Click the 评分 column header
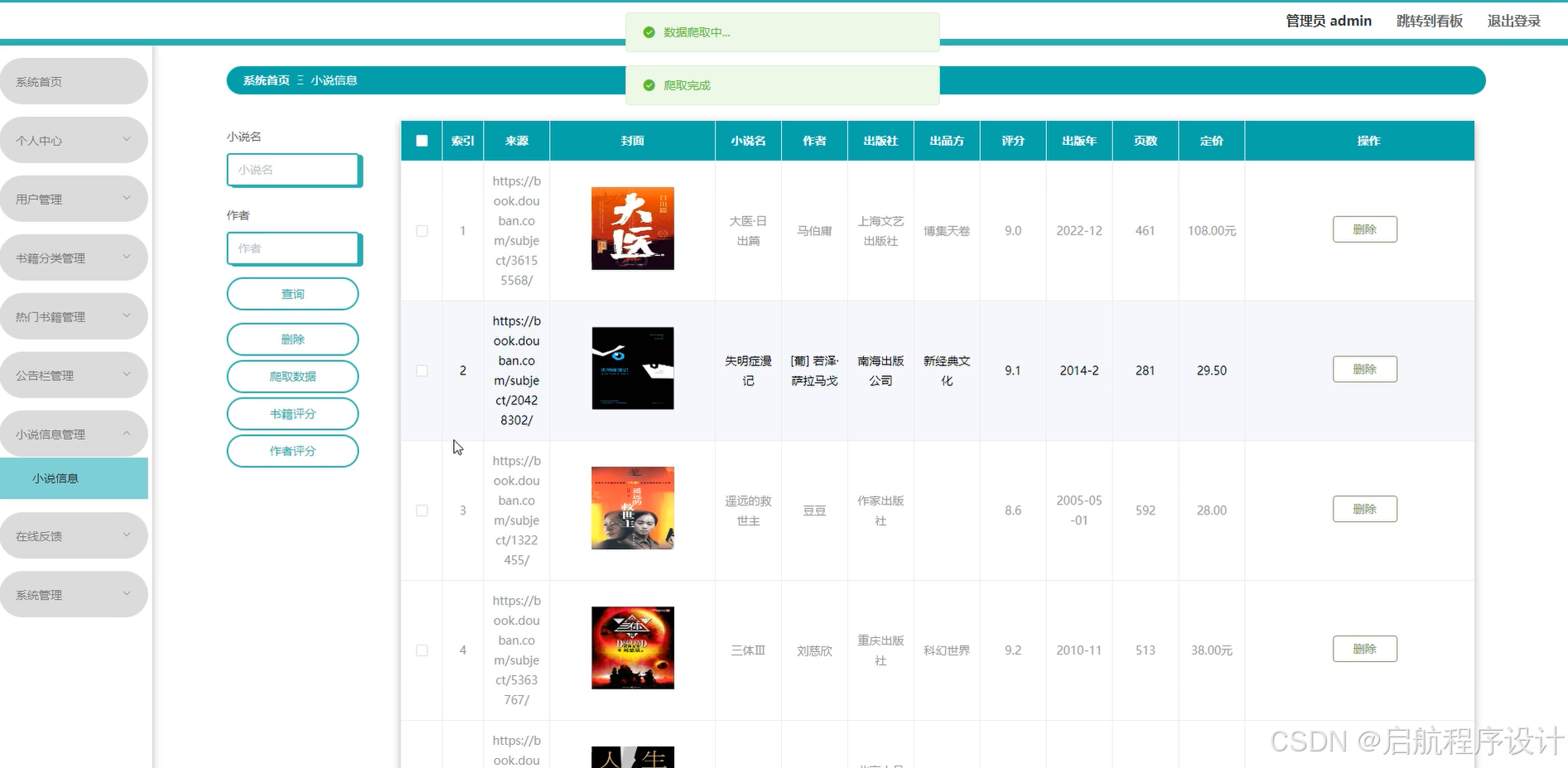 point(1013,141)
